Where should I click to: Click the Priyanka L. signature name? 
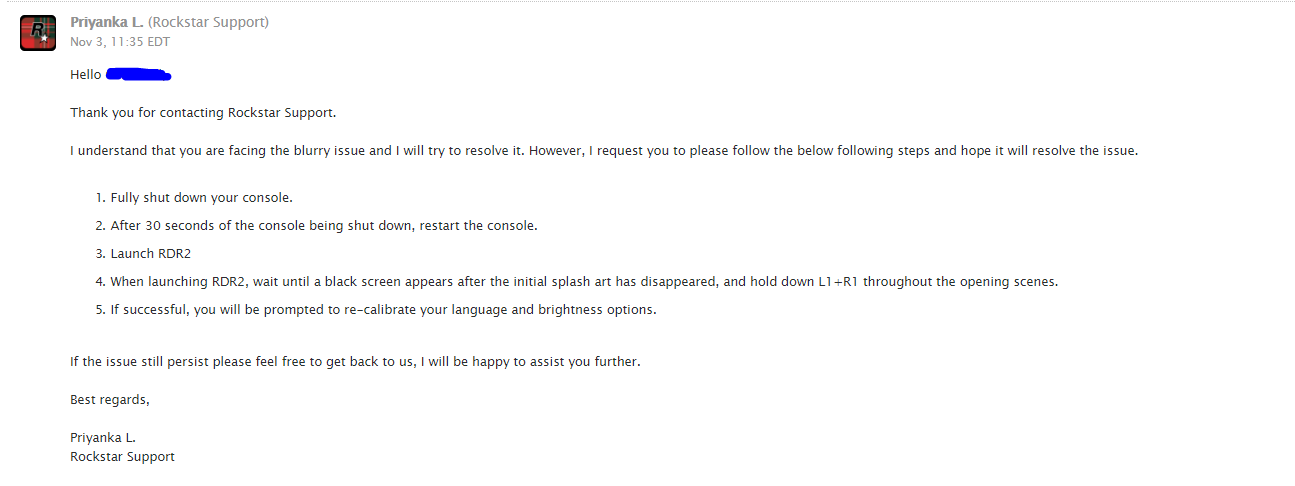point(102,437)
